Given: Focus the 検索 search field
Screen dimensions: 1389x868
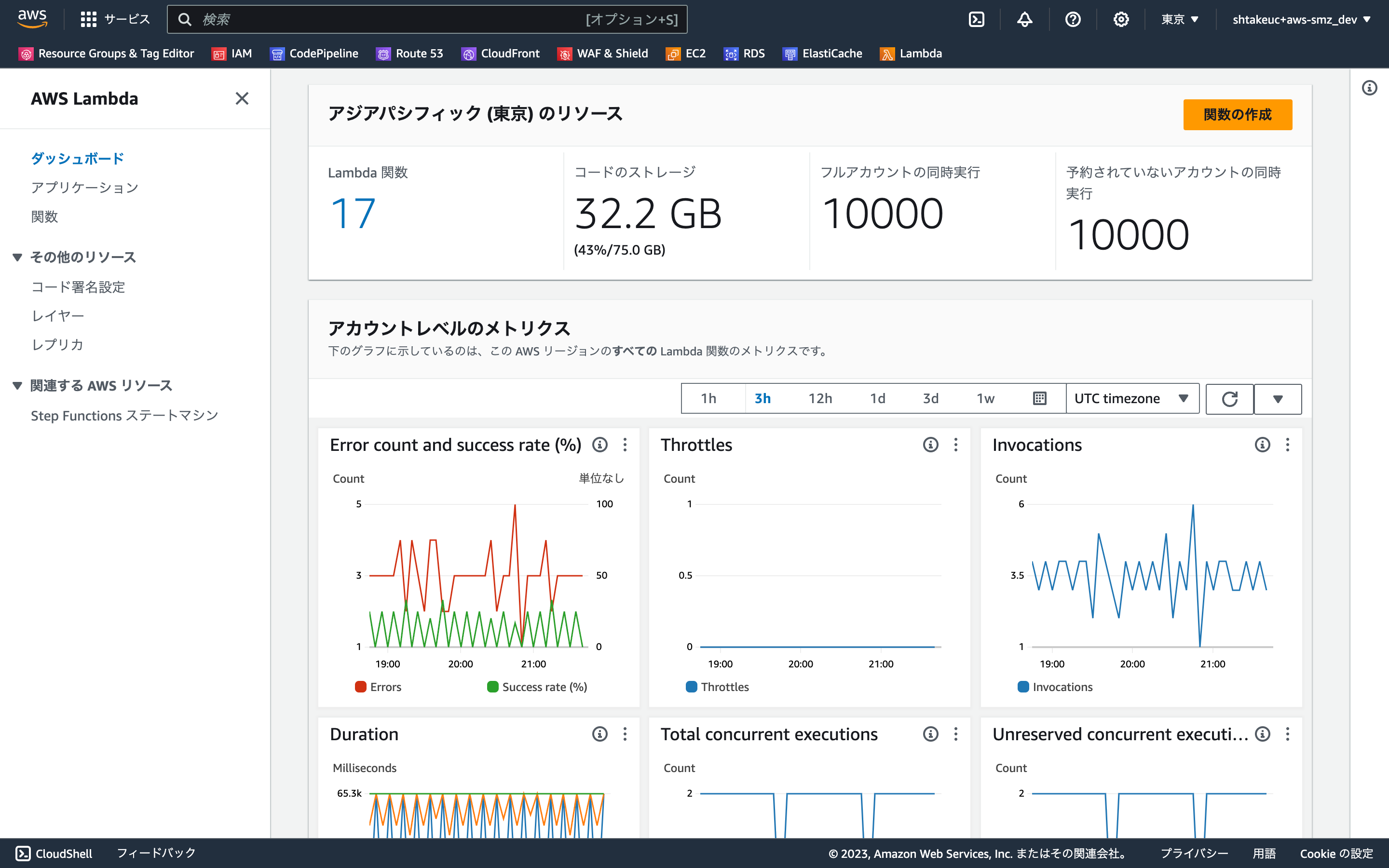Looking at the screenshot, I should tap(427, 19).
